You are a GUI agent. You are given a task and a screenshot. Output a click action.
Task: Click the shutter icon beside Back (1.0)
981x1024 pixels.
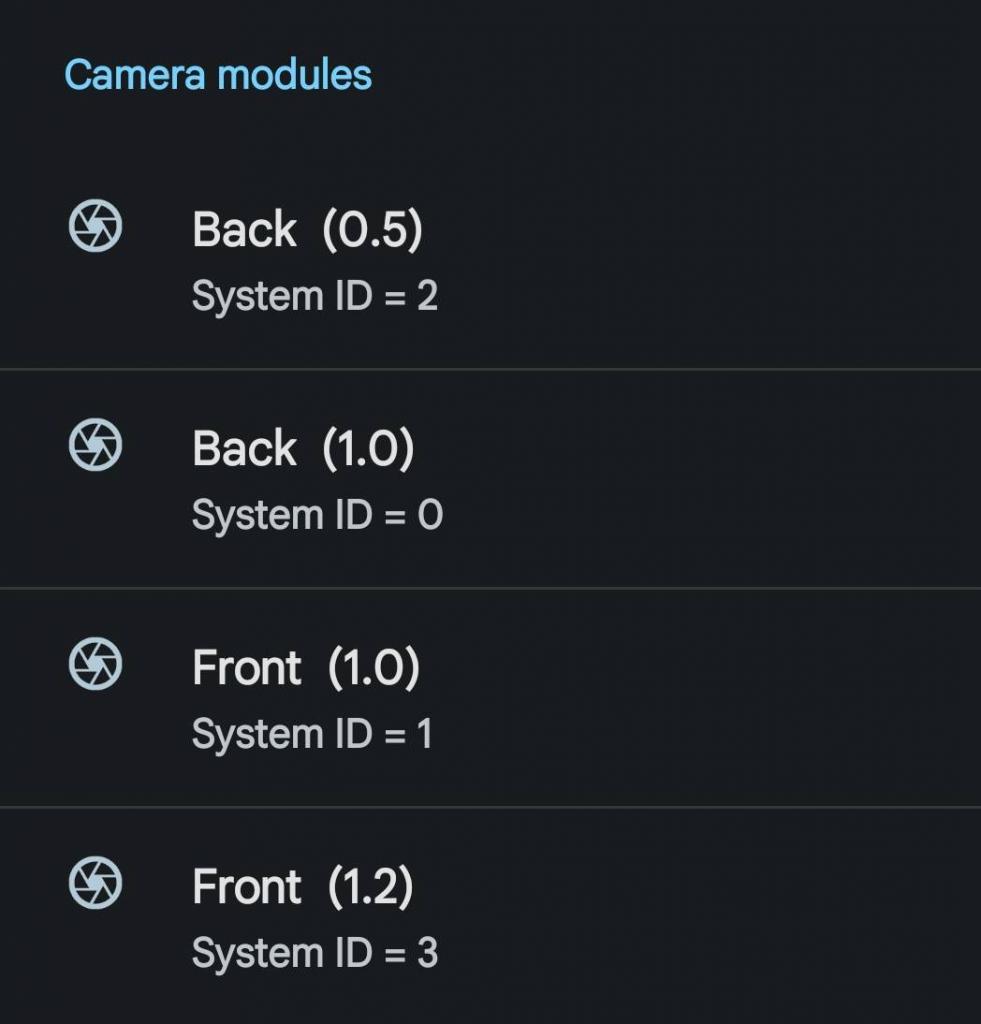click(x=95, y=444)
